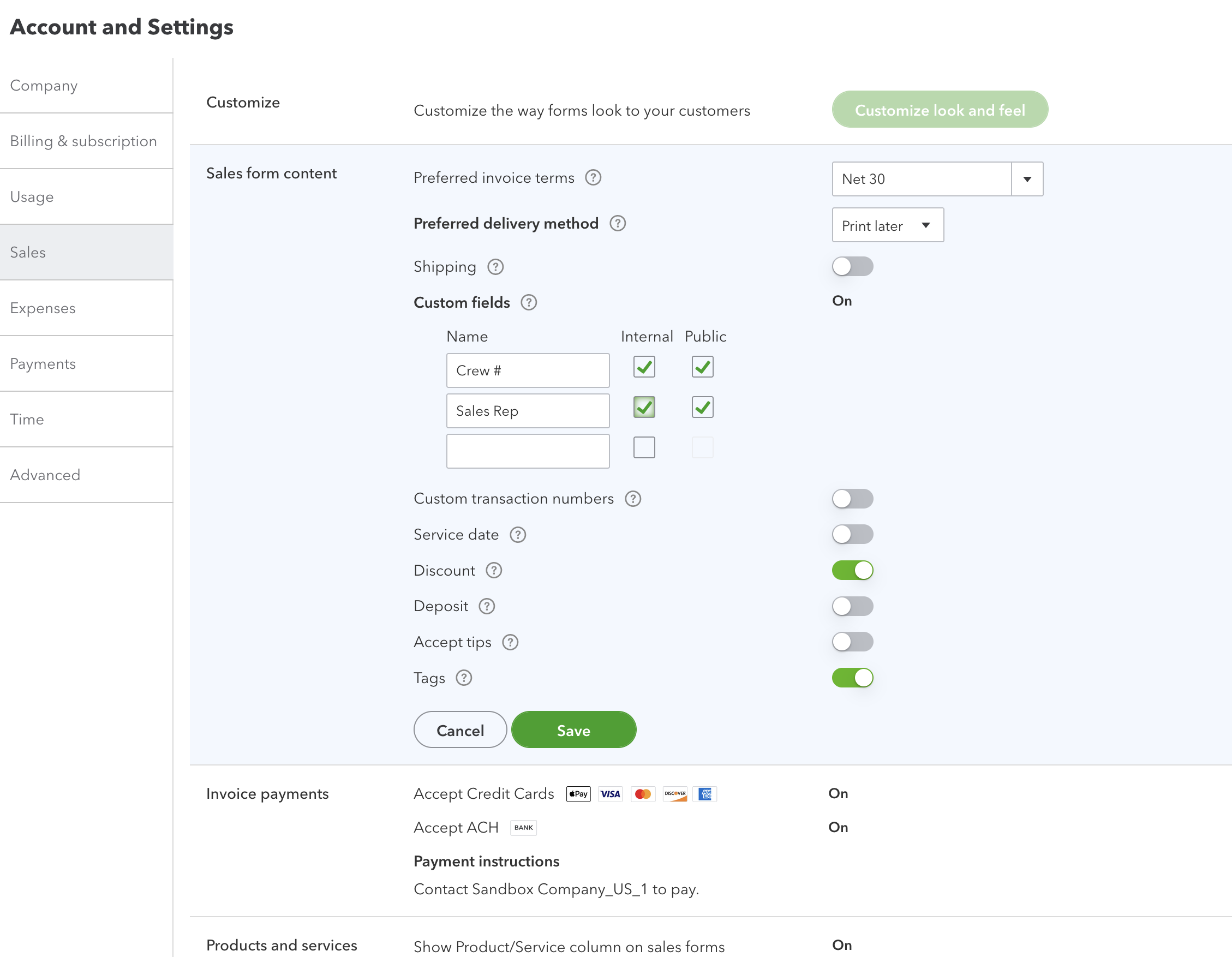Open the Net 30 invoice terms dropdown
Viewport: 1232px width, 957px height.
click(x=1027, y=180)
